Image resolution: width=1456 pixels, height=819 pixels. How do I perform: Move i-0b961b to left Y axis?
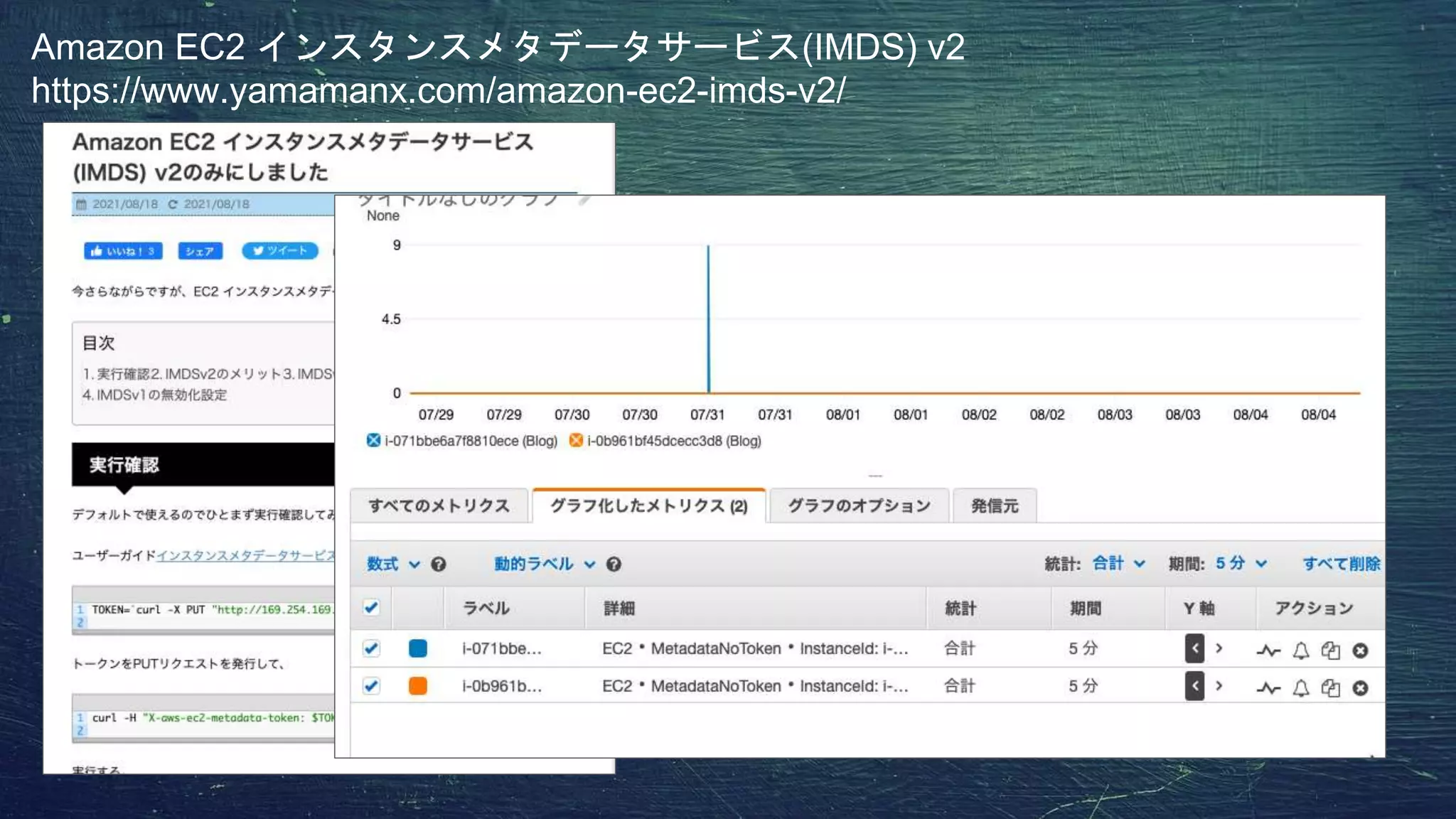pyautogui.click(x=1194, y=686)
